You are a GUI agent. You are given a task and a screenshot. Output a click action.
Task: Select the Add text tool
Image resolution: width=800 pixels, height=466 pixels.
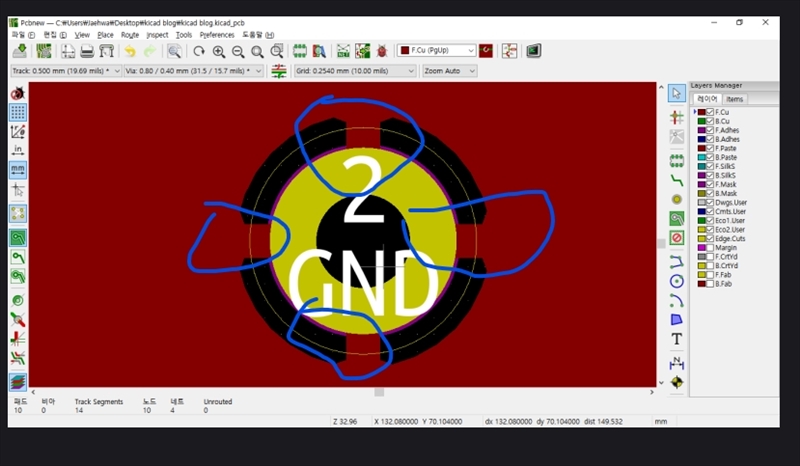677,339
